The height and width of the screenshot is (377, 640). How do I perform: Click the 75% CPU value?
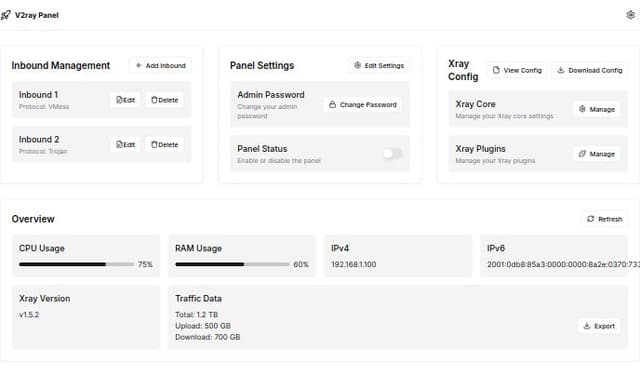[x=145, y=264]
